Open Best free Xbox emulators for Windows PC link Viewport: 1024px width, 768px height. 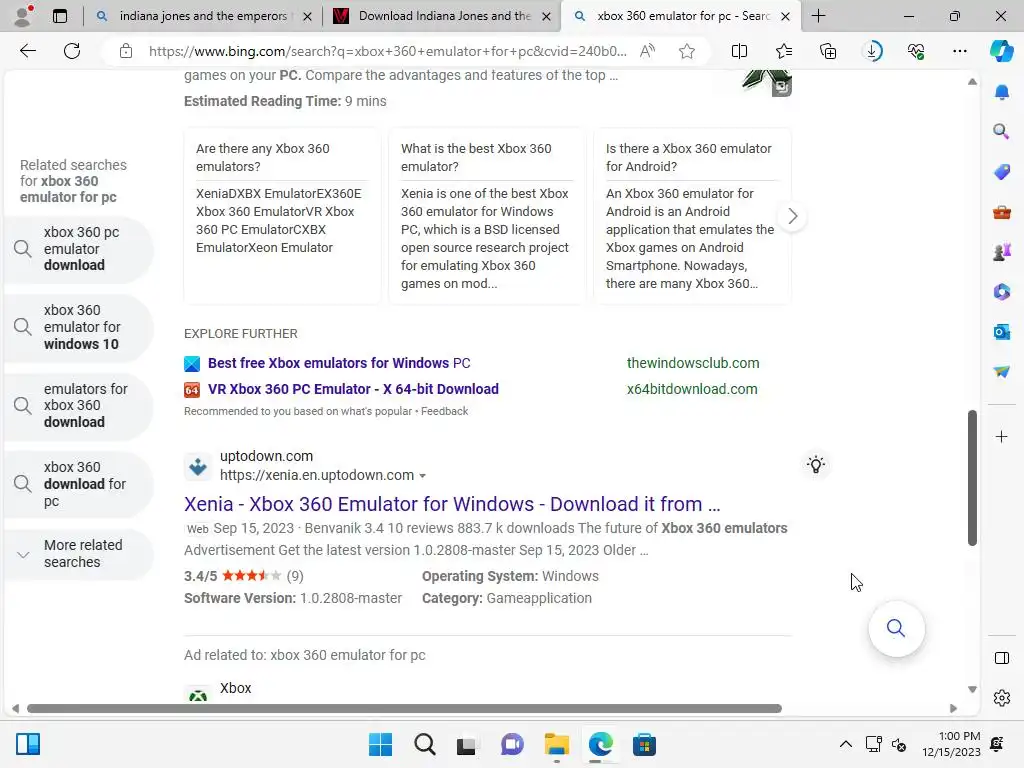click(339, 363)
